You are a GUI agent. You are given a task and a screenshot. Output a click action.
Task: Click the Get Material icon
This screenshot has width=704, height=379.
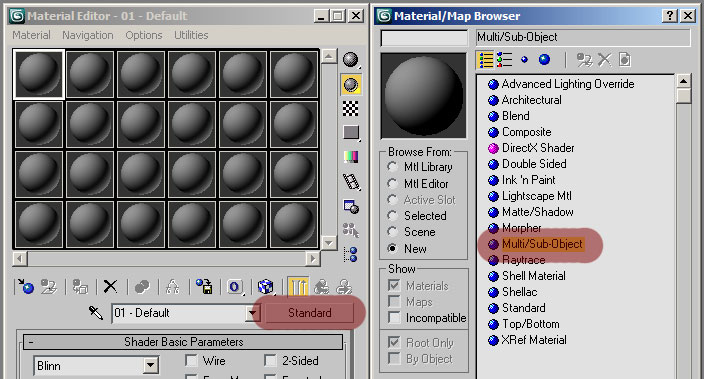pyautogui.click(x=25, y=286)
